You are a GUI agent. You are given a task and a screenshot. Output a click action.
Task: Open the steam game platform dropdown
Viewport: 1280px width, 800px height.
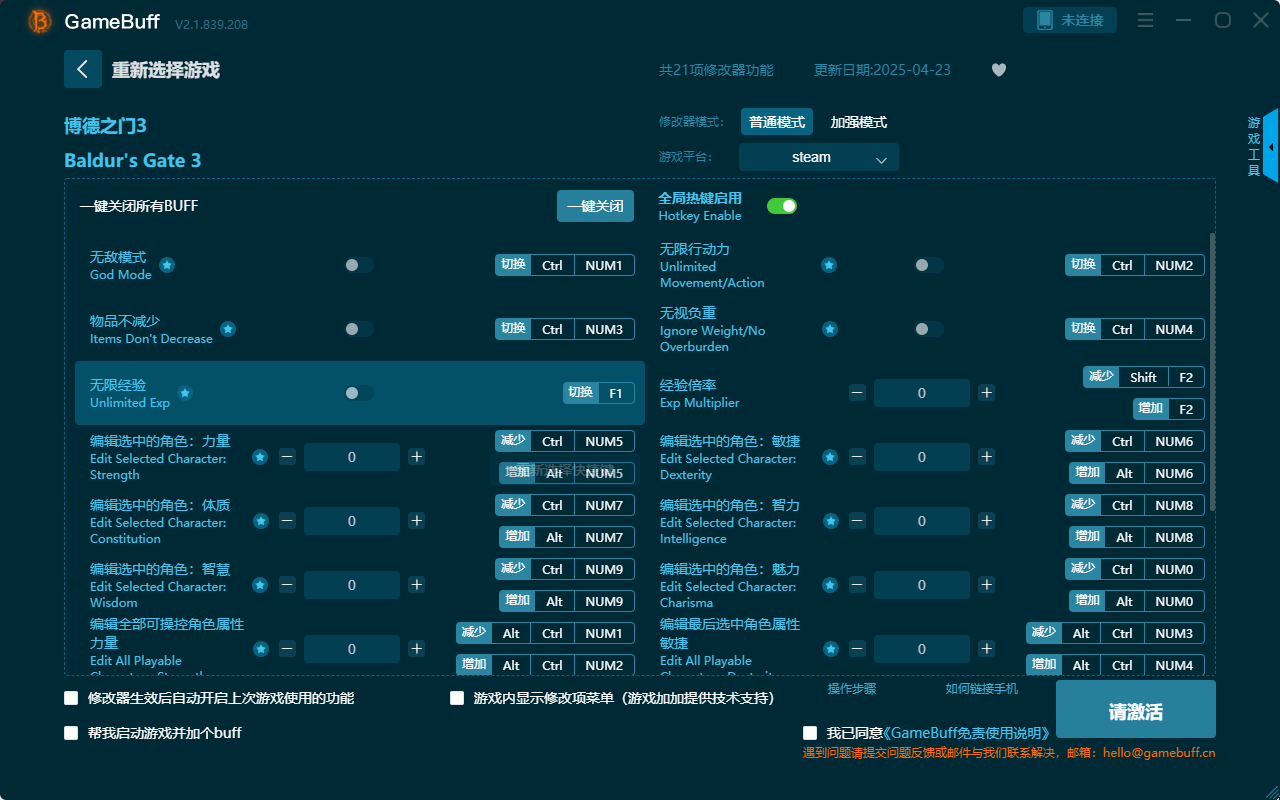click(x=818, y=157)
